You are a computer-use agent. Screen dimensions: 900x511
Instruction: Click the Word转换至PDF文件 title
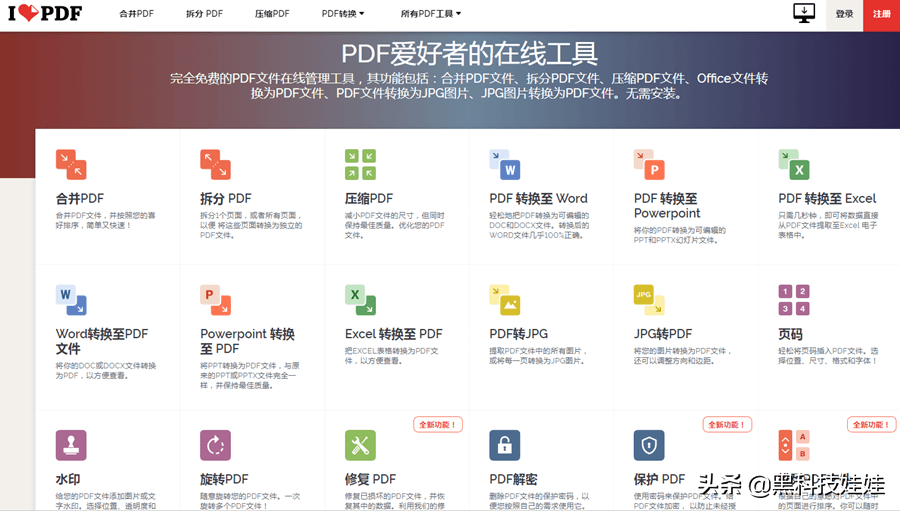(x=102, y=341)
